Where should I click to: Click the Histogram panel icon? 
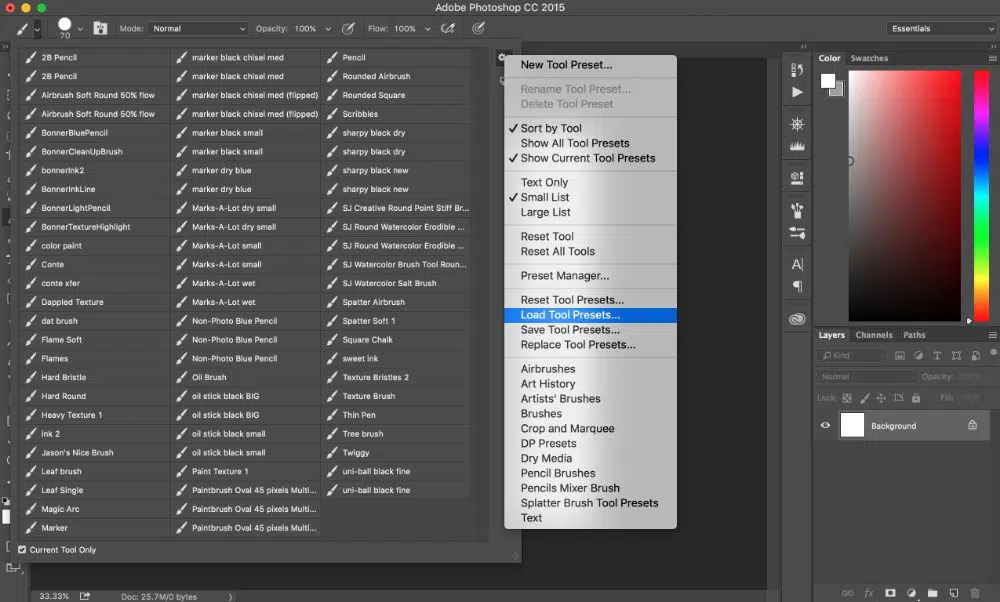[797, 147]
